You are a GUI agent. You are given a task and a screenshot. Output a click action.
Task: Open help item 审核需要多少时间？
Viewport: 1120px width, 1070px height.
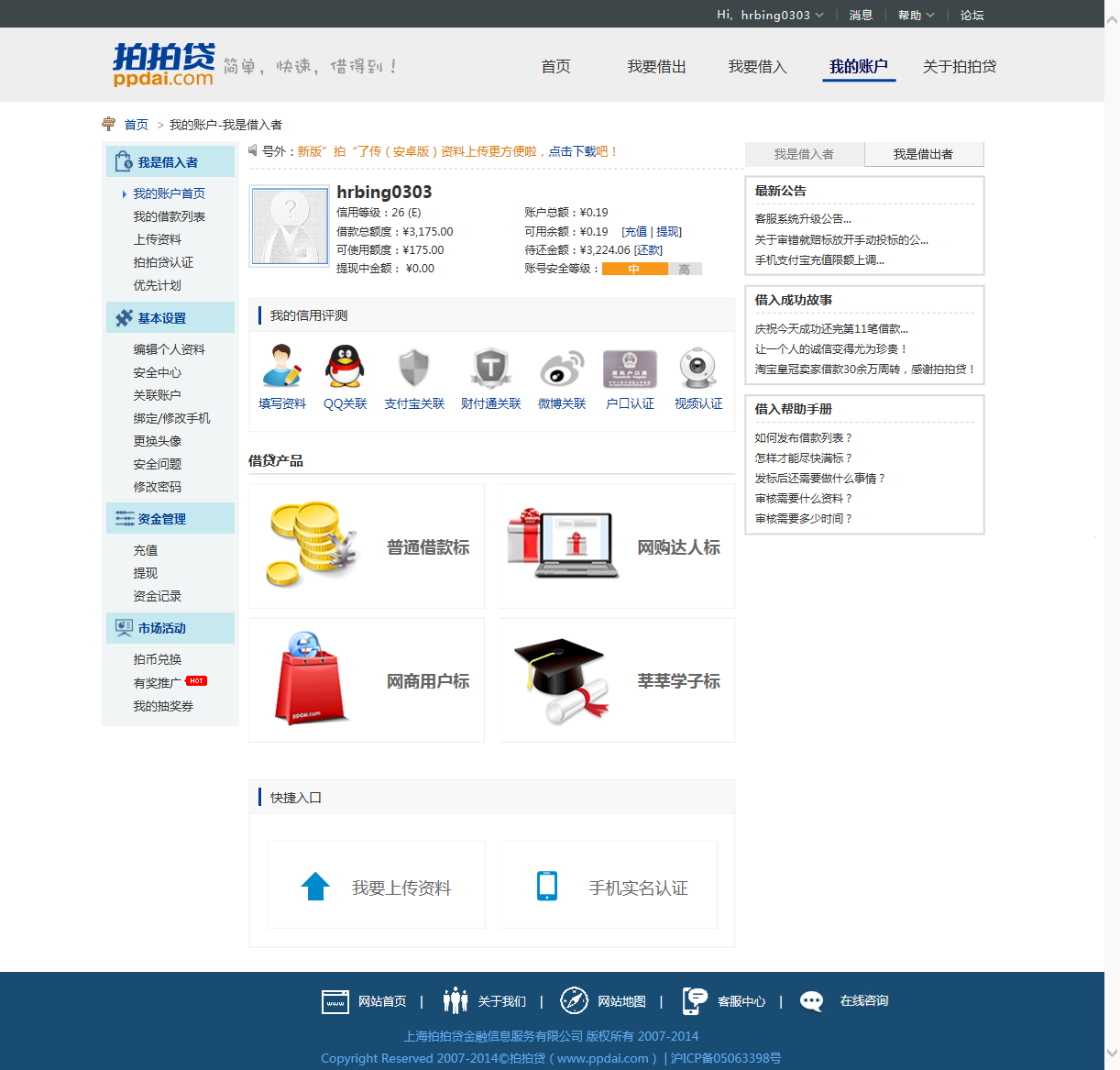click(x=804, y=519)
